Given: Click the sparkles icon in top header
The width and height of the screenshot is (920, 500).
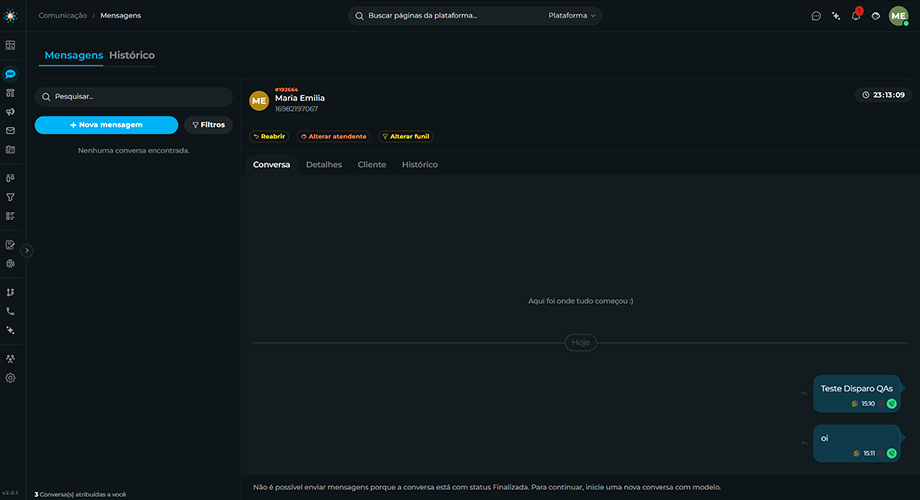Looking at the screenshot, I should (836, 16).
